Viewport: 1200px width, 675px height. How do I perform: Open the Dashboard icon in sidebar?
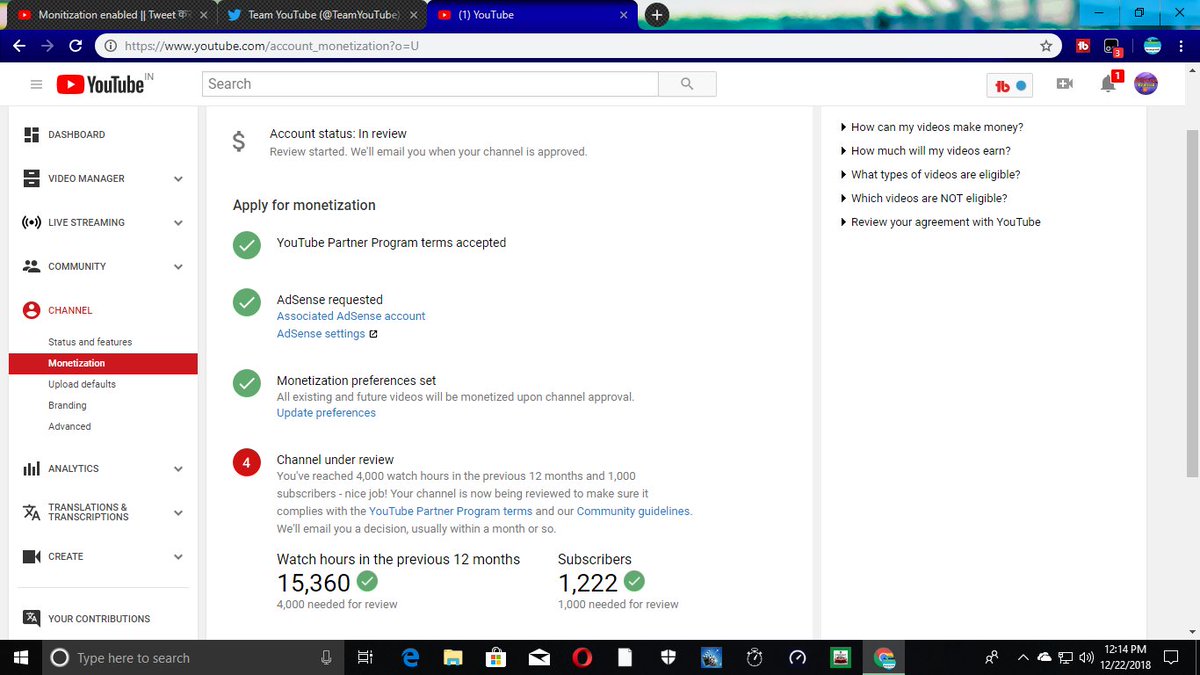31,134
